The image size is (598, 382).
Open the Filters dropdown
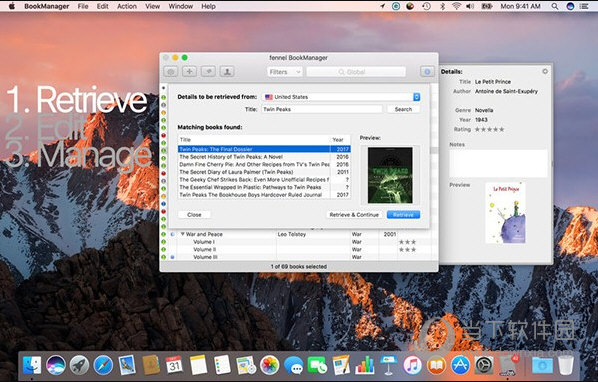pyautogui.click(x=285, y=72)
